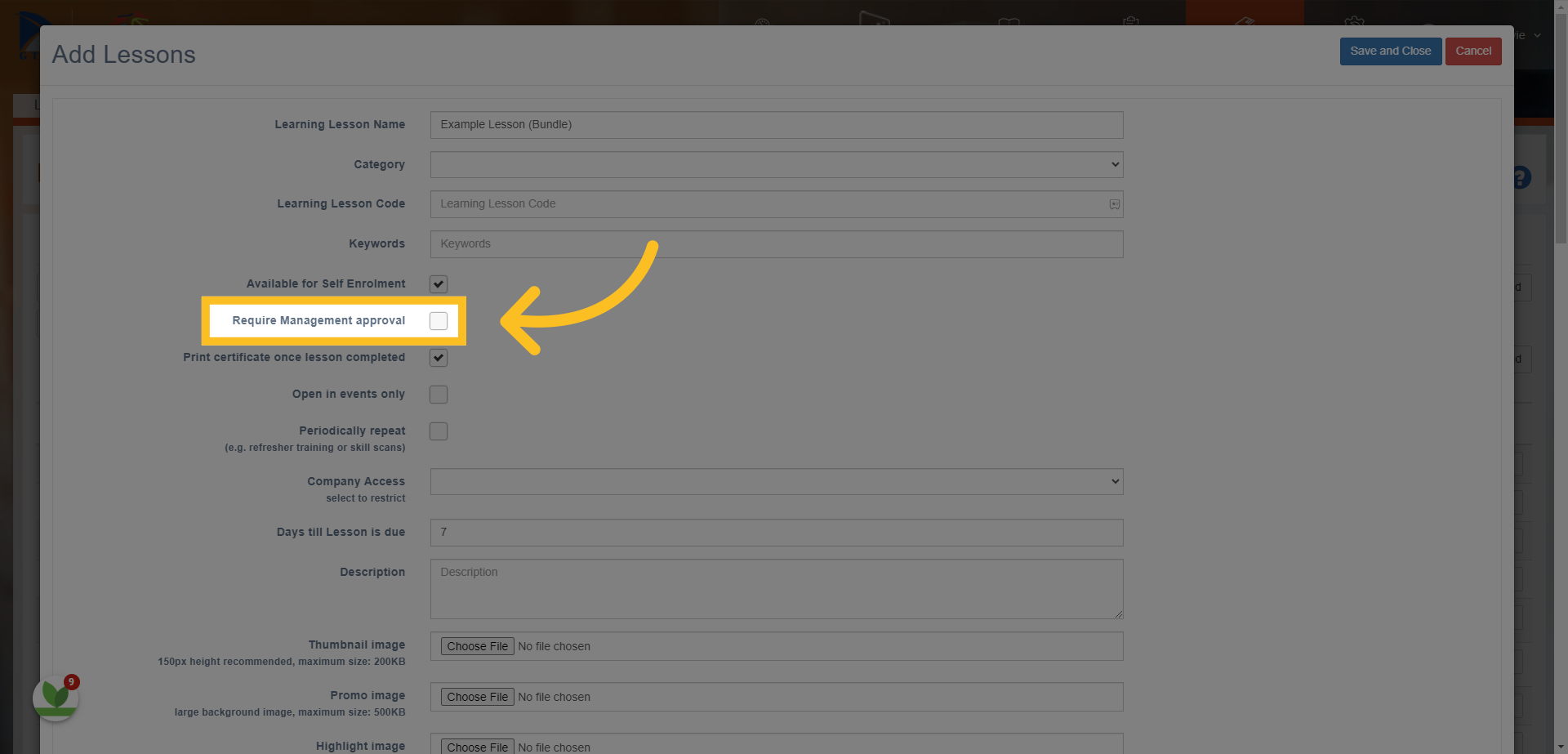This screenshot has width=1568, height=754.
Task: Expand the Company Access dropdown
Action: [777, 481]
